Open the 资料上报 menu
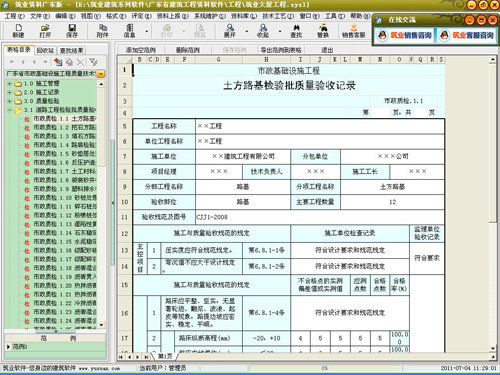 coord(173,16)
